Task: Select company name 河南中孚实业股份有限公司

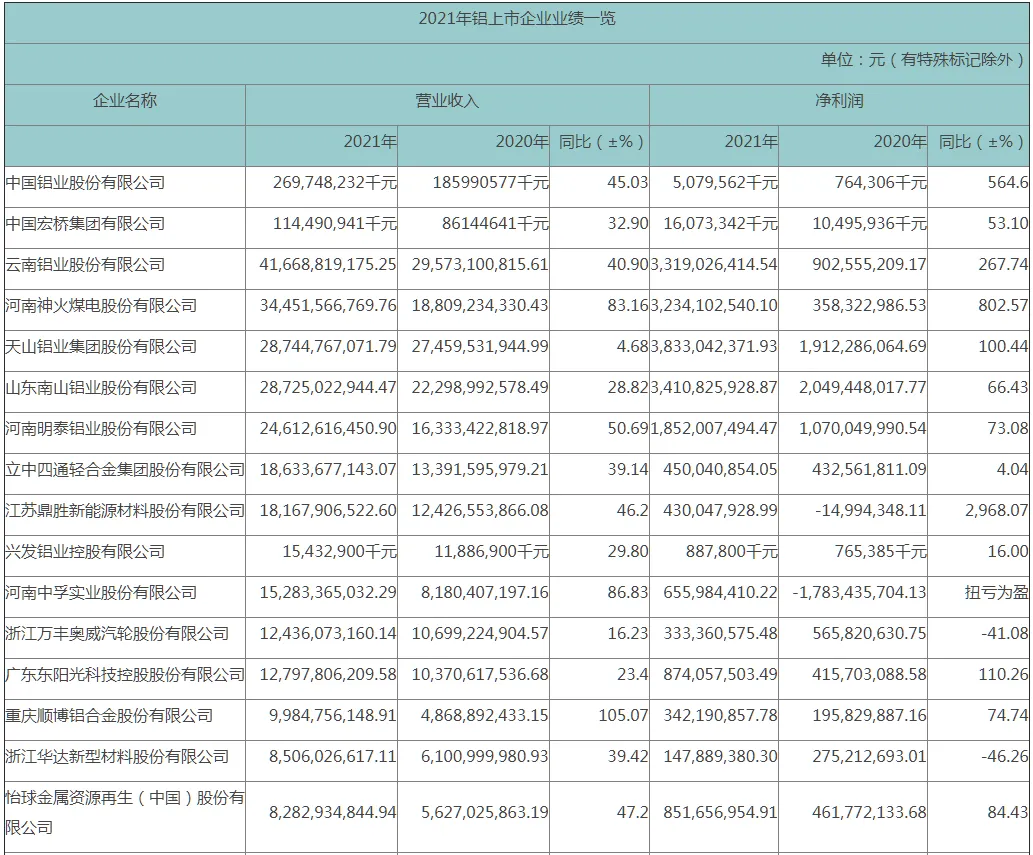Action: (101, 593)
